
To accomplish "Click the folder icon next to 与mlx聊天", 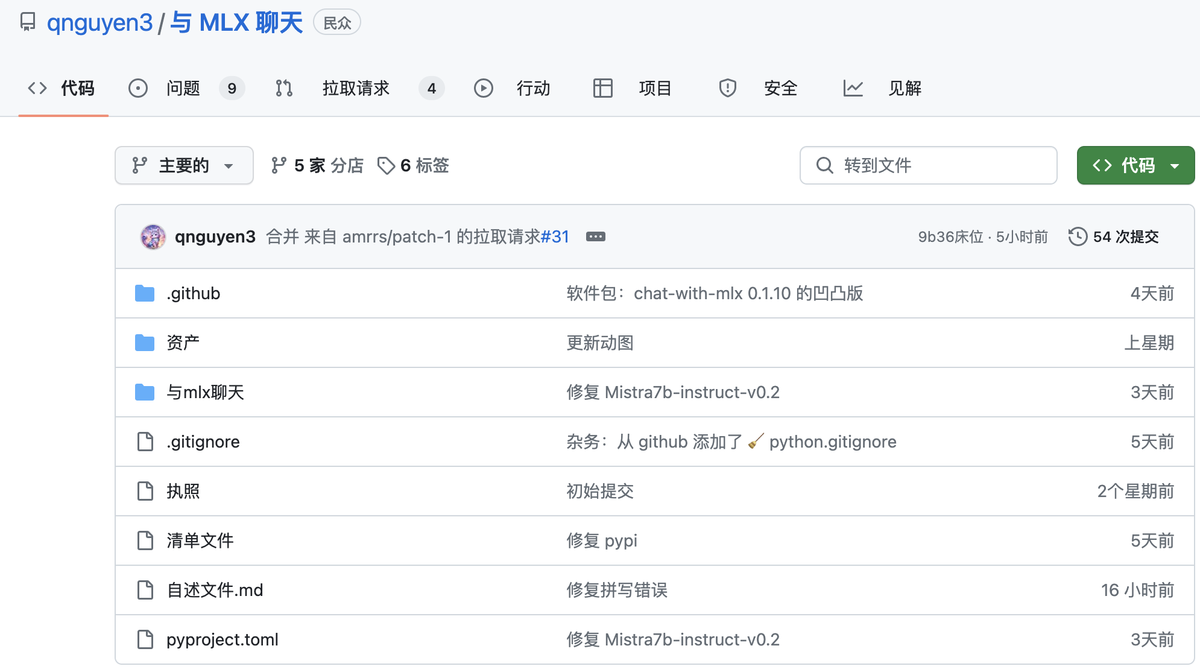I will (x=145, y=392).
